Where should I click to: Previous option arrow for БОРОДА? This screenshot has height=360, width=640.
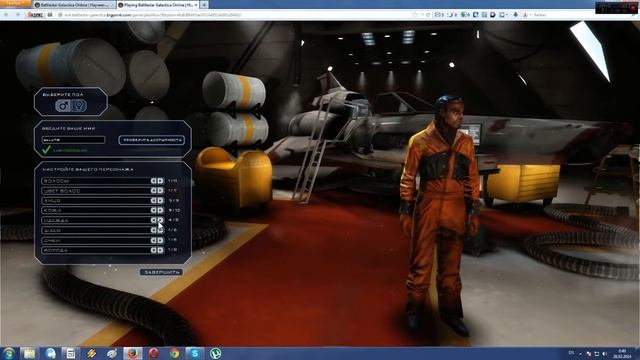154,250
